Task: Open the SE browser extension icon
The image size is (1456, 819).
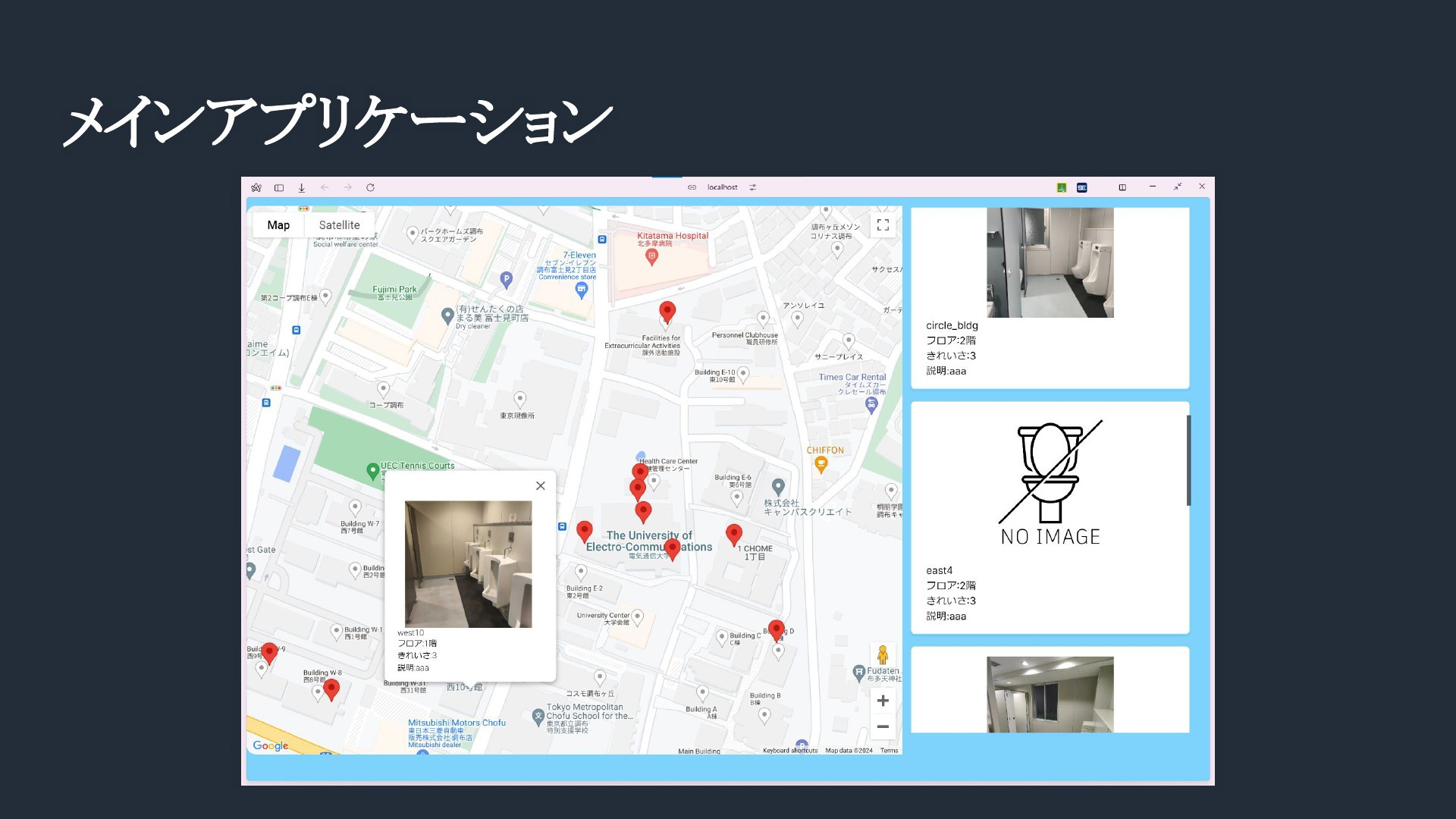Action: (x=1082, y=187)
